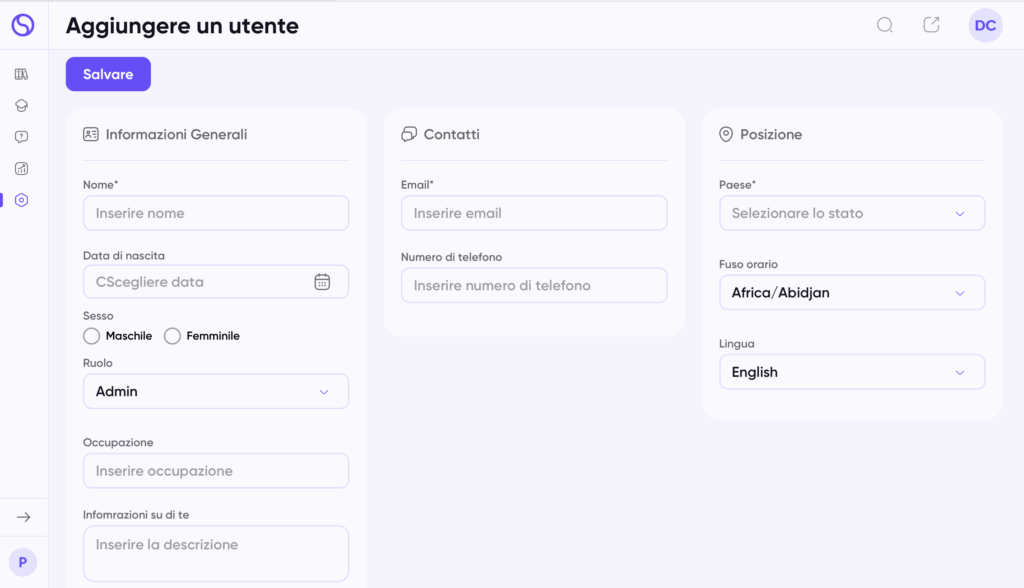
Task: Open the calendar date picker icon
Action: [322, 282]
